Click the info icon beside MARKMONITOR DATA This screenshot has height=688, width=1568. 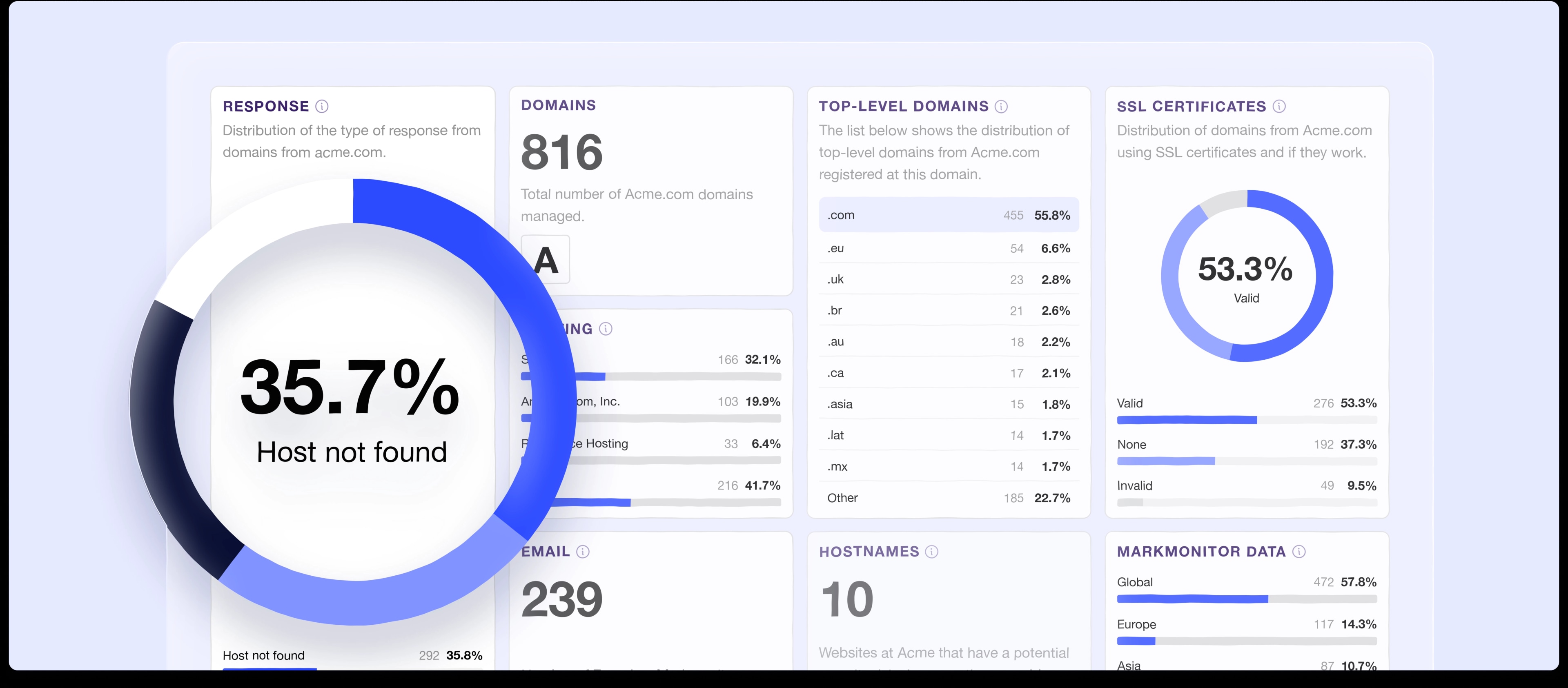pos(1299,552)
